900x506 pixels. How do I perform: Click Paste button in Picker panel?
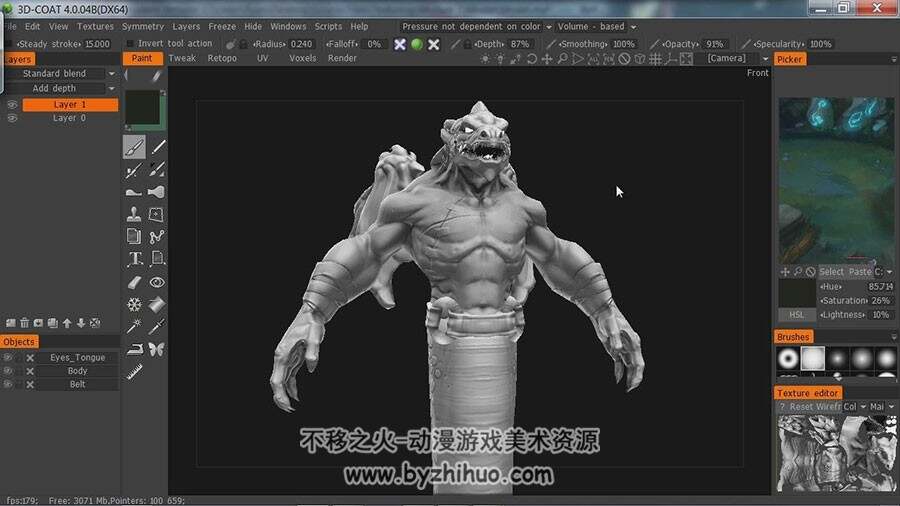pyautogui.click(x=860, y=272)
